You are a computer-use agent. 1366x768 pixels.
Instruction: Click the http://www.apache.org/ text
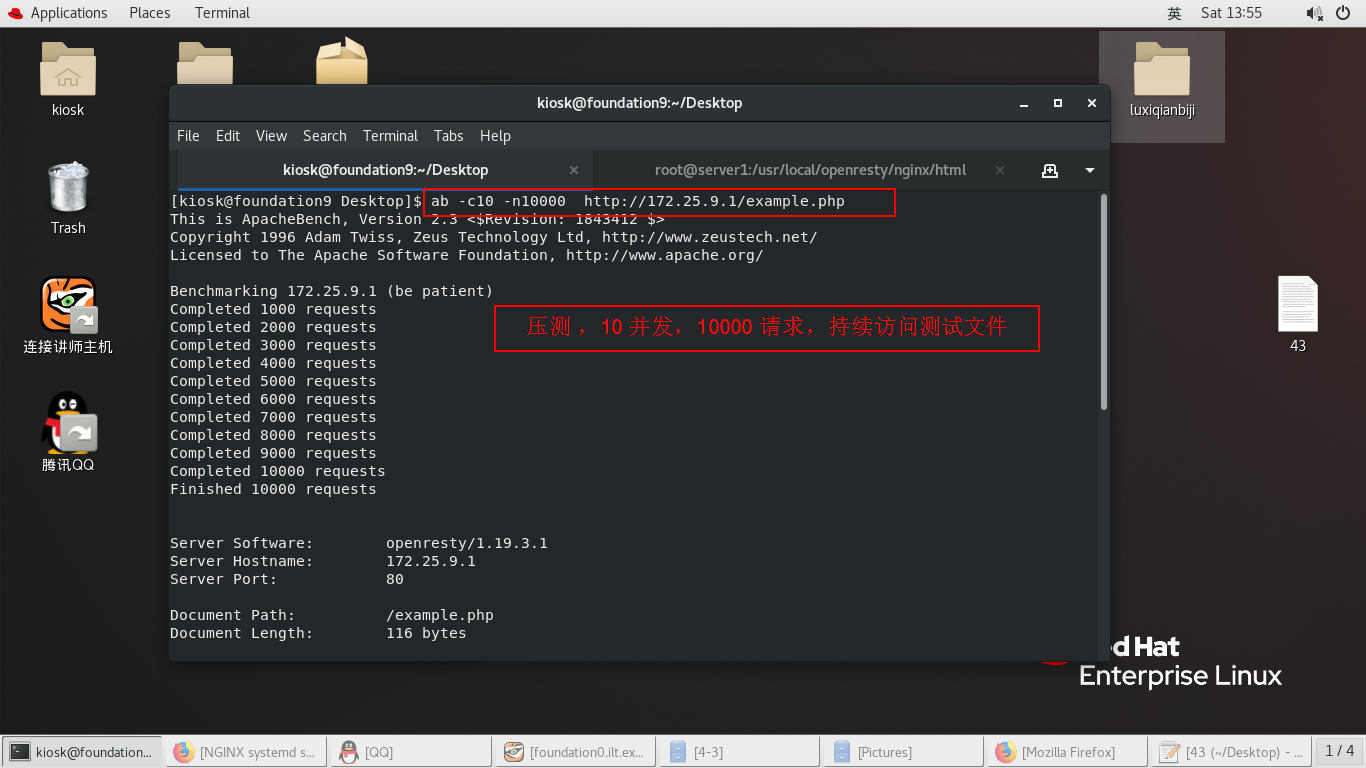(x=664, y=255)
